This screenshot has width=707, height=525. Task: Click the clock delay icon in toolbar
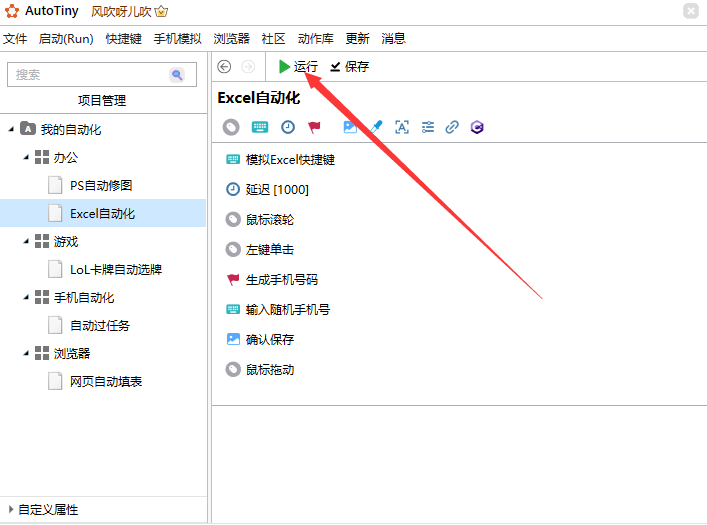288,127
